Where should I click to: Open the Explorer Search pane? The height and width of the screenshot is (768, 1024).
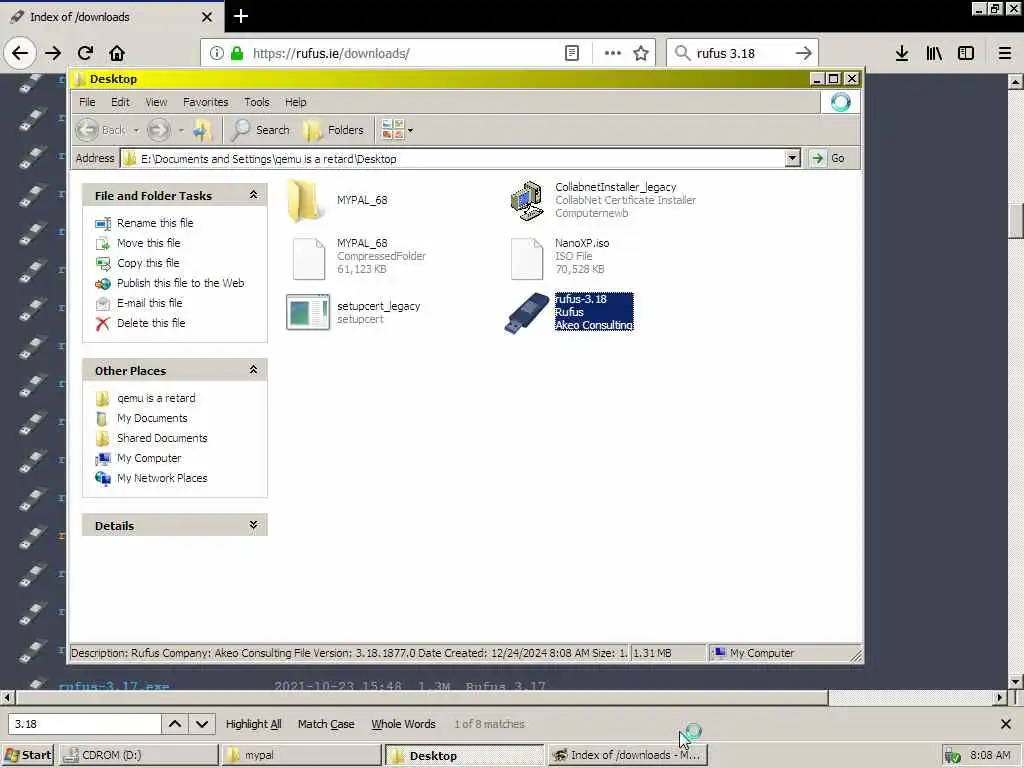pos(261,130)
